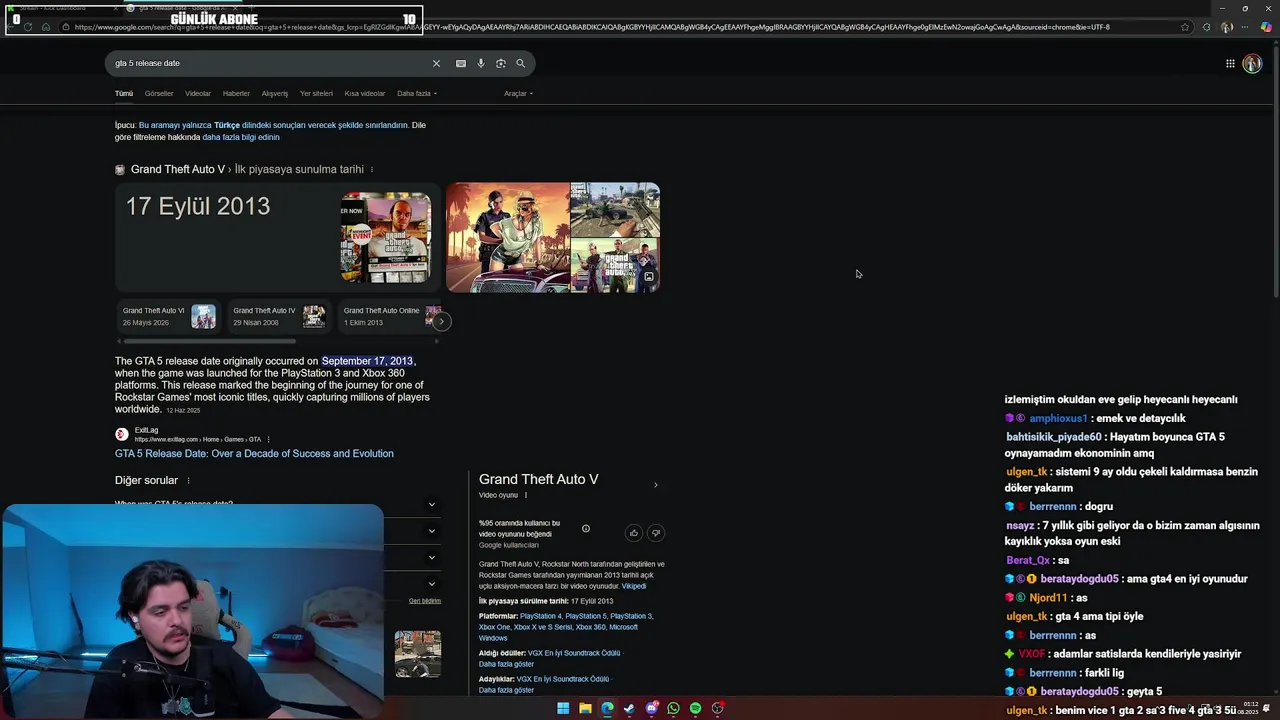The image size is (1280, 720).
Task: Expand the fourth Diğer sorular question
Action: pos(432,584)
